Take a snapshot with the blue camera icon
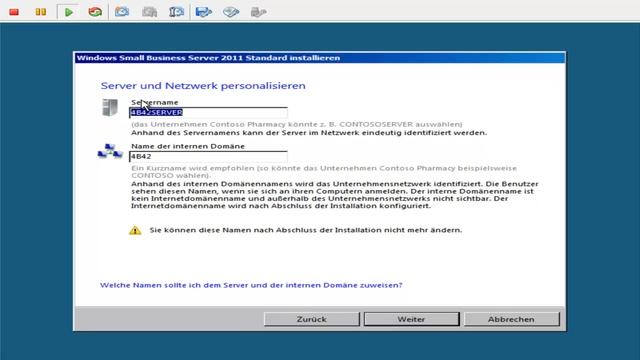 pos(122,12)
